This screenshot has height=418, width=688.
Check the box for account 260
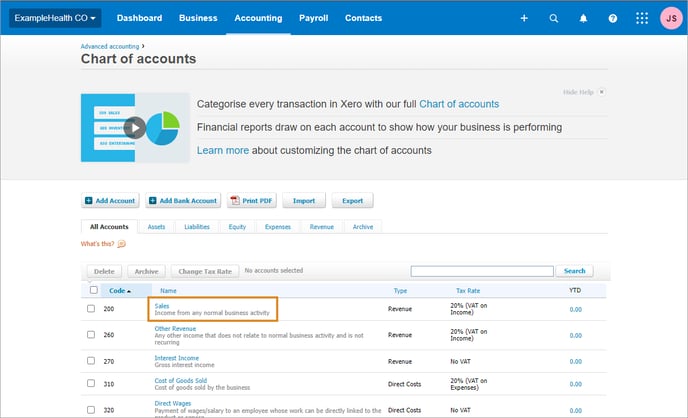[x=91, y=335]
